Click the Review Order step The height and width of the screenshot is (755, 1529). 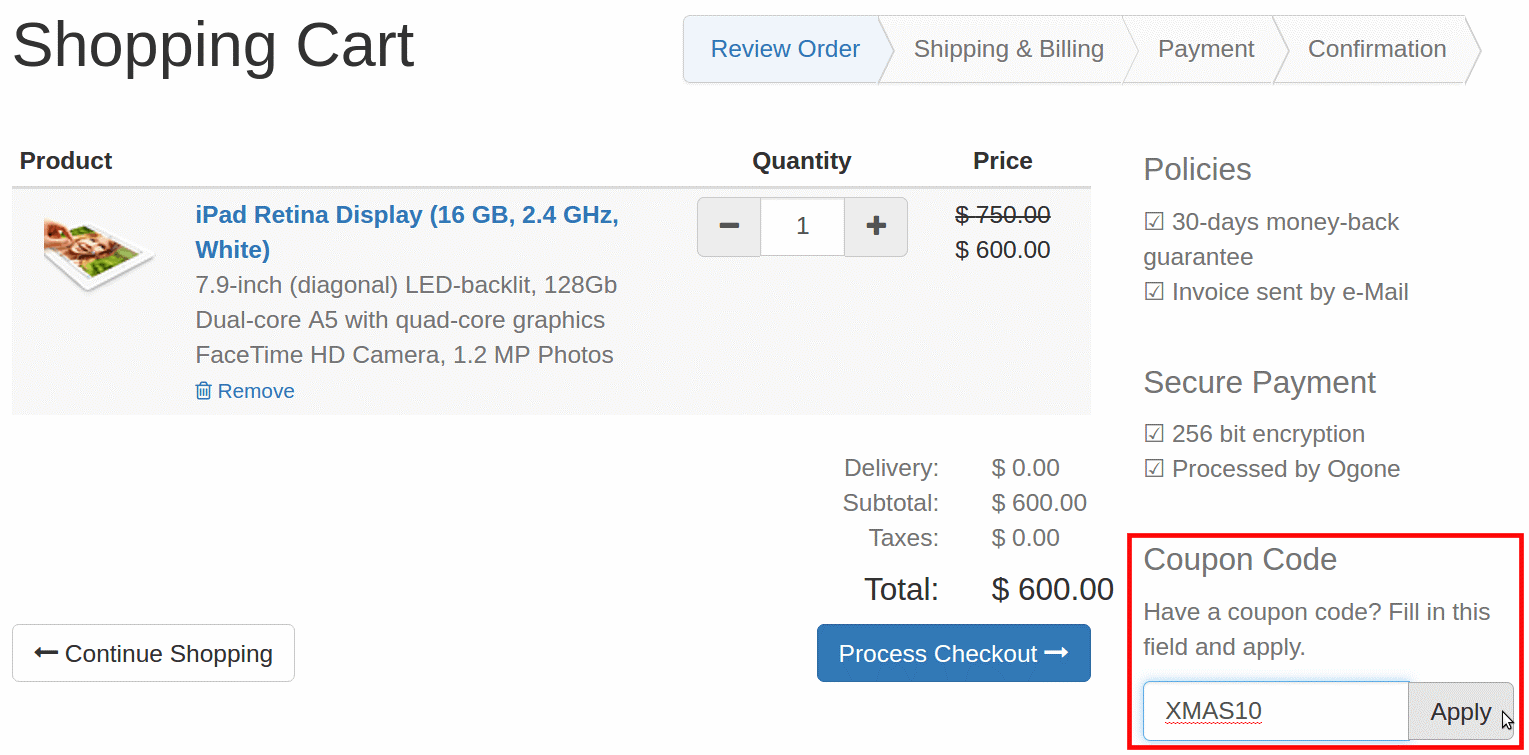point(785,49)
